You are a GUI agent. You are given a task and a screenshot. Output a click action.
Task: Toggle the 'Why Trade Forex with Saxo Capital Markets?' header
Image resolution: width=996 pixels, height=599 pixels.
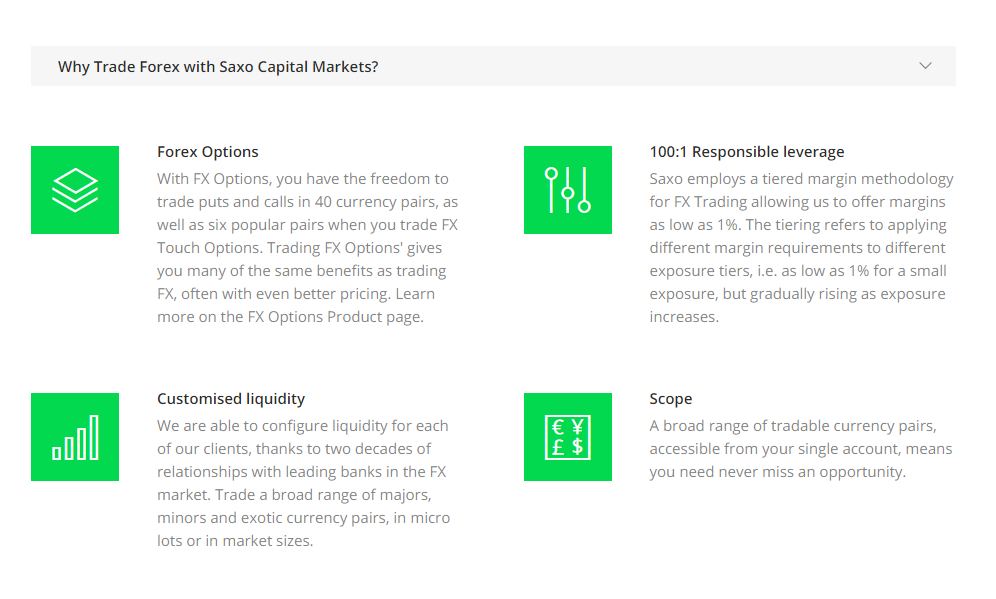click(218, 67)
